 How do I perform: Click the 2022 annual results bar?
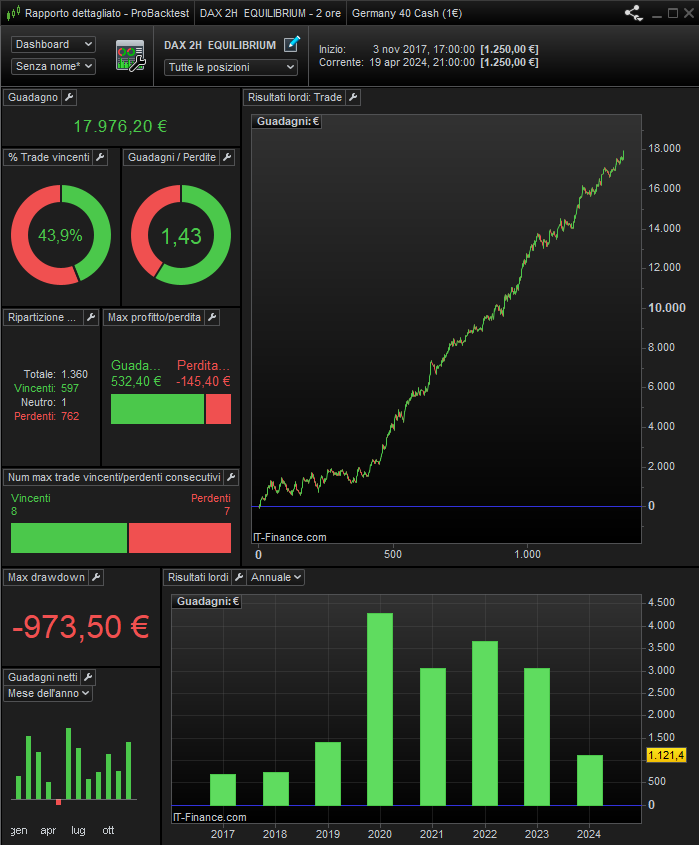pos(485,723)
